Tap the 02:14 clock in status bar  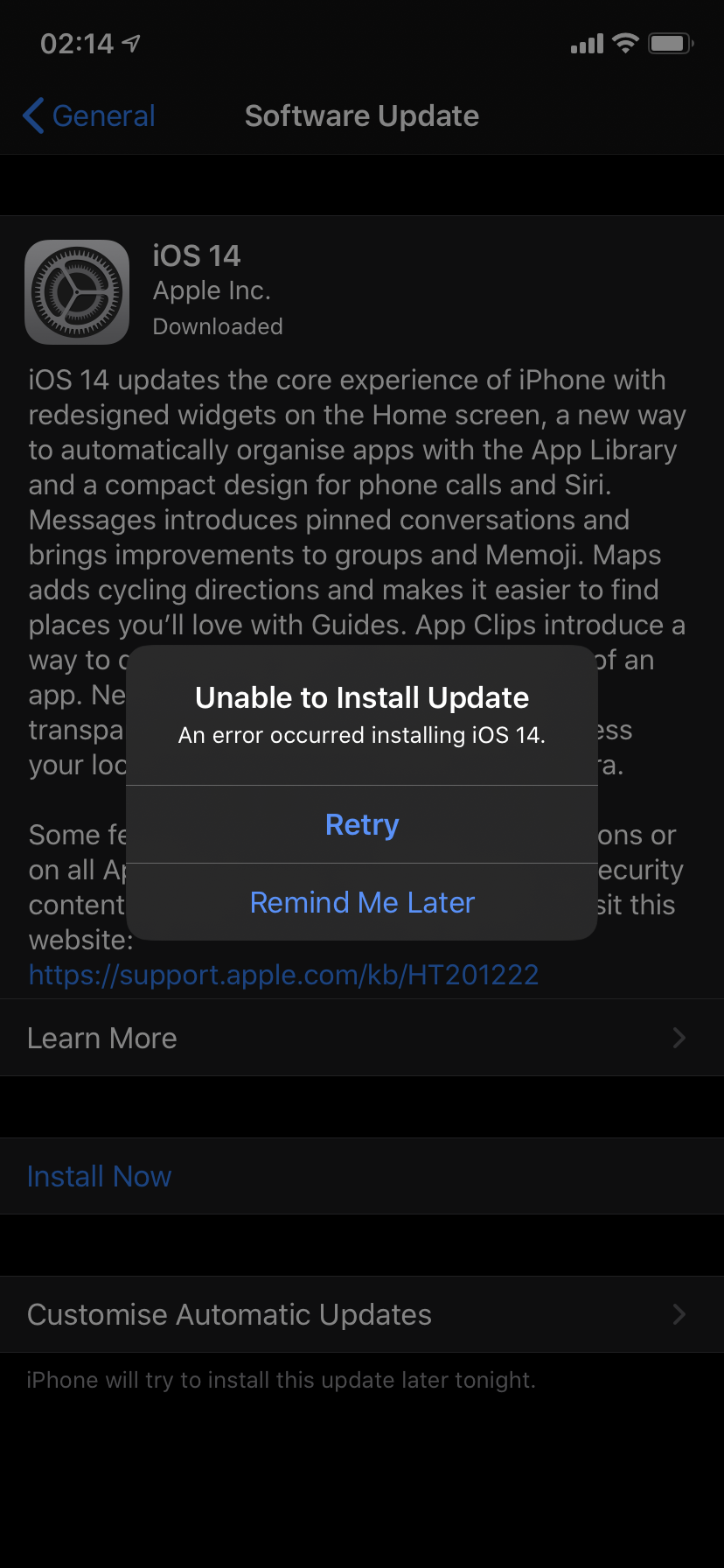(77, 43)
